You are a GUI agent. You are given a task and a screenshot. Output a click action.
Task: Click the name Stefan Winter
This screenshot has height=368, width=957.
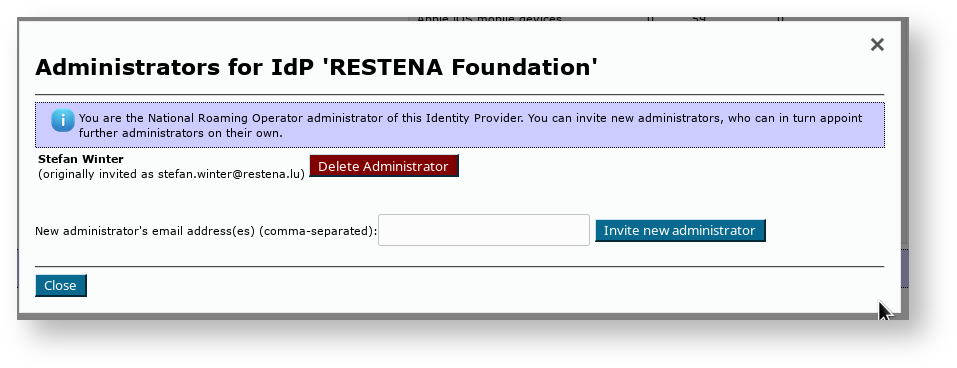point(81,159)
